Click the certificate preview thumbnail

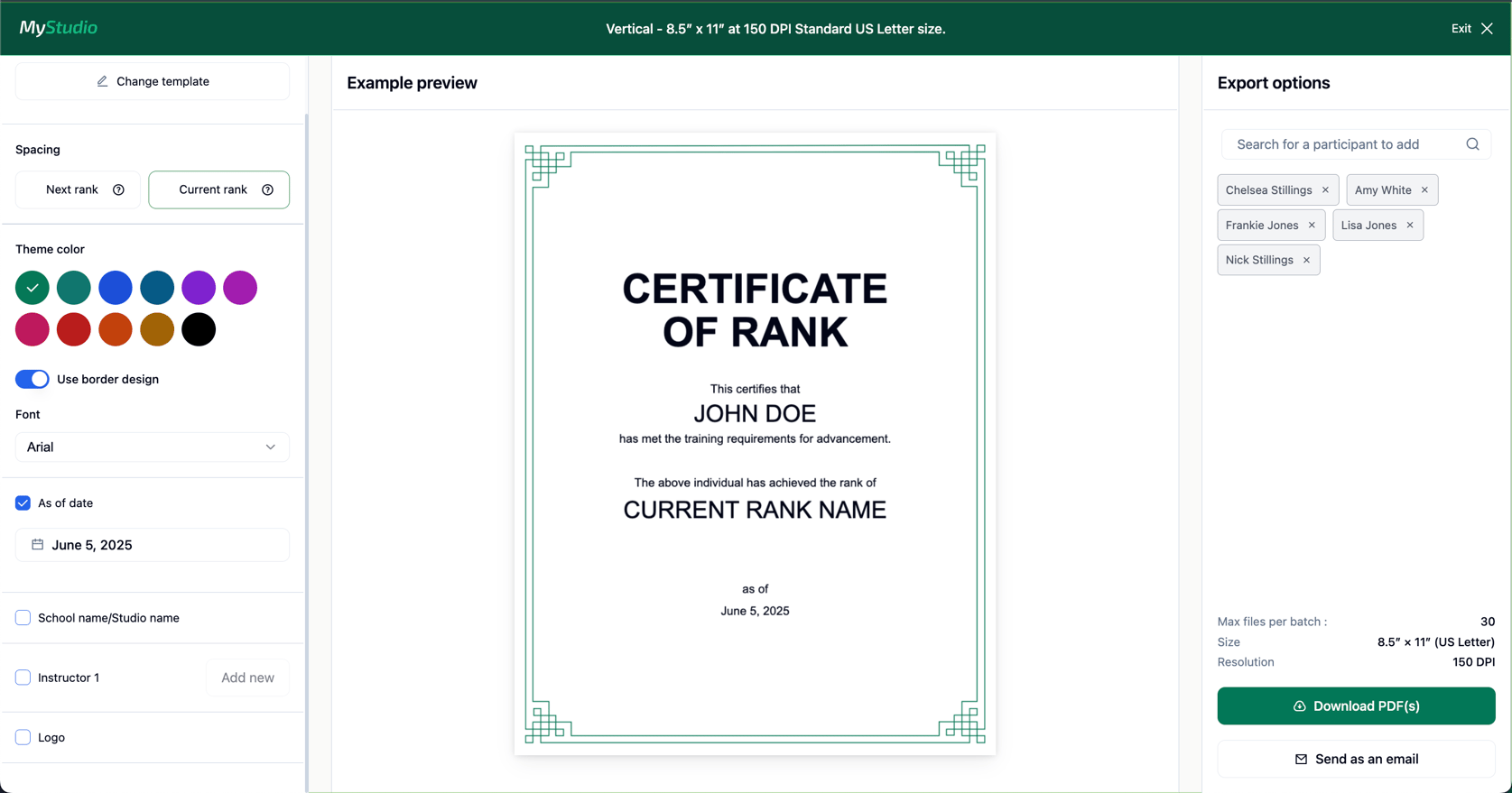[755, 444]
